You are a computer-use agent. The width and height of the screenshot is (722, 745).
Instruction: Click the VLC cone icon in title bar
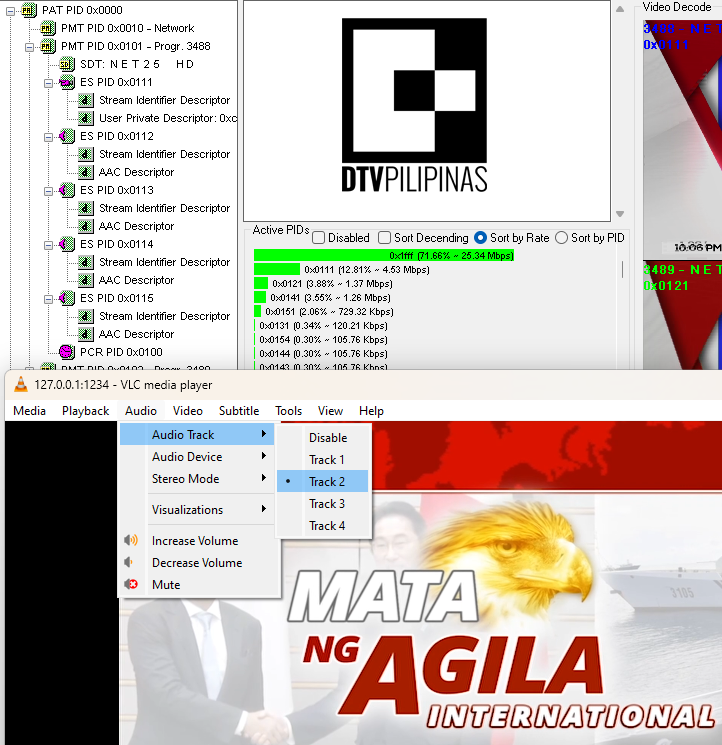(x=20, y=384)
